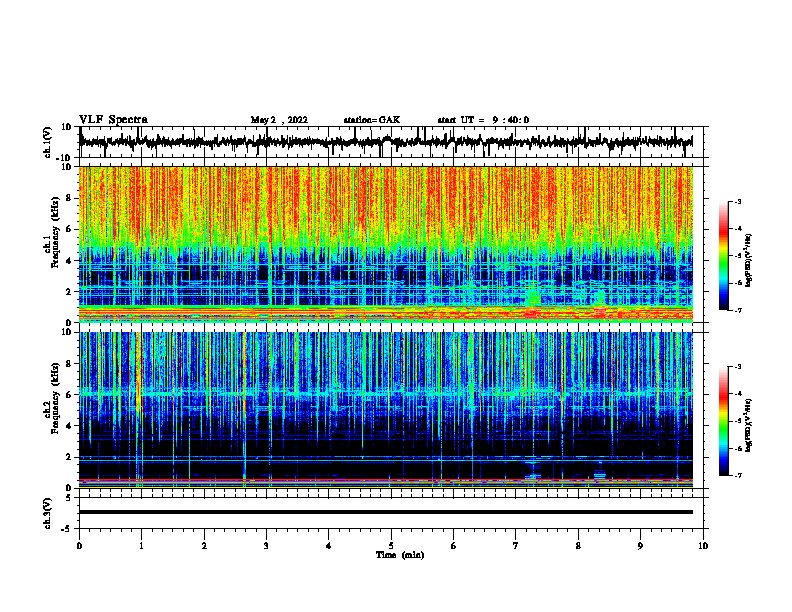Viewport: 792px width, 612px height.
Task: Click inside the ch.1 spectrogram panel
Action: [x=386, y=244]
